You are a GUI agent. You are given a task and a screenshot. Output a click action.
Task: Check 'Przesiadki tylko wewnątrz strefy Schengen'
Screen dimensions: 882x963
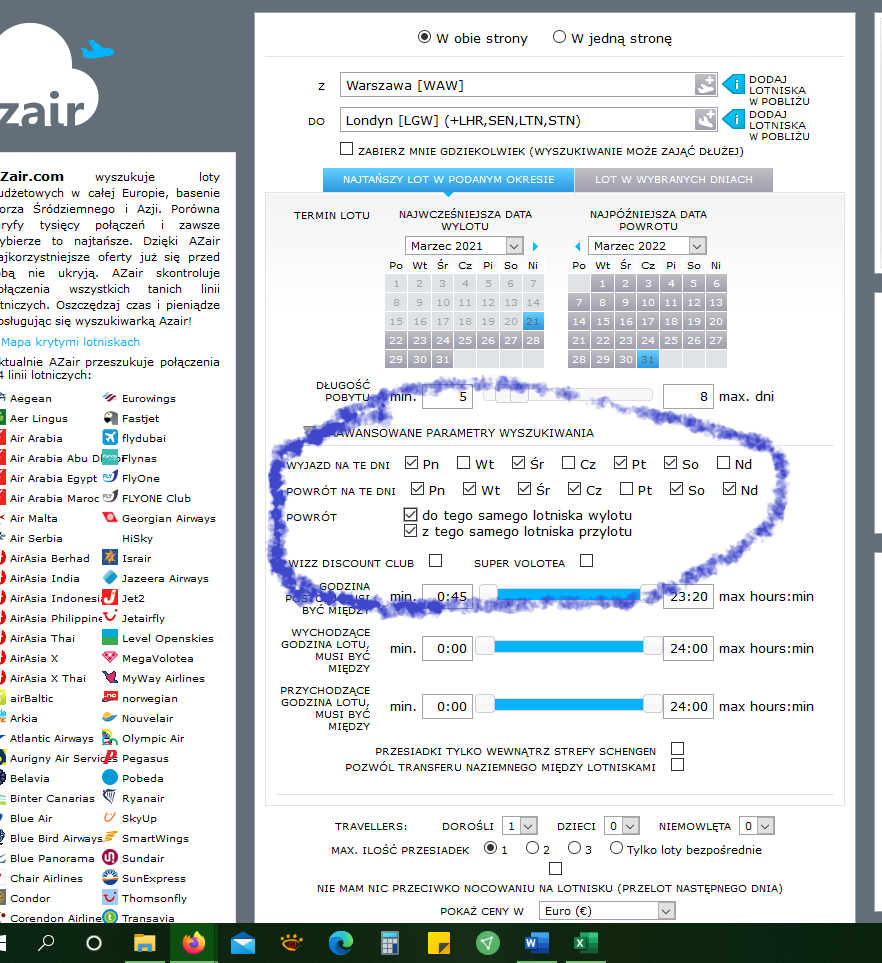(x=677, y=749)
